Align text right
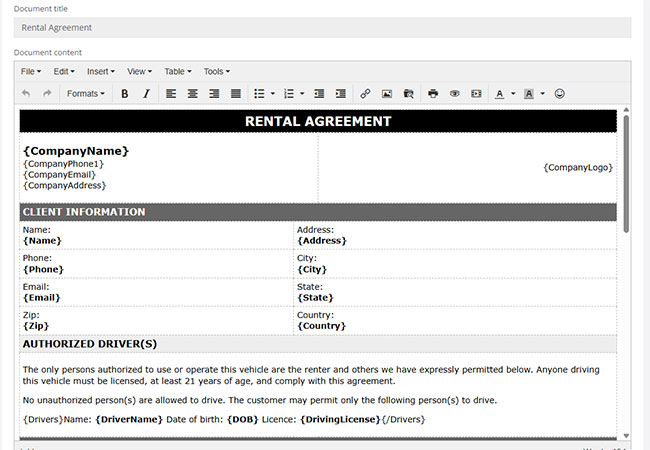 [x=214, y=94]
